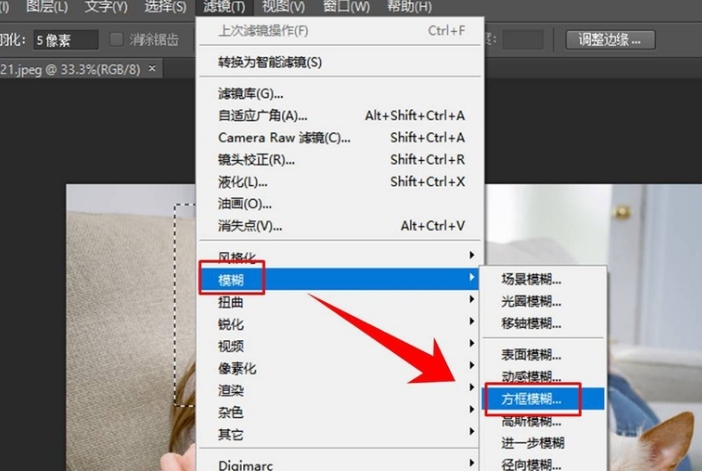Click the feather 5 像素 input field

(66, 40)
